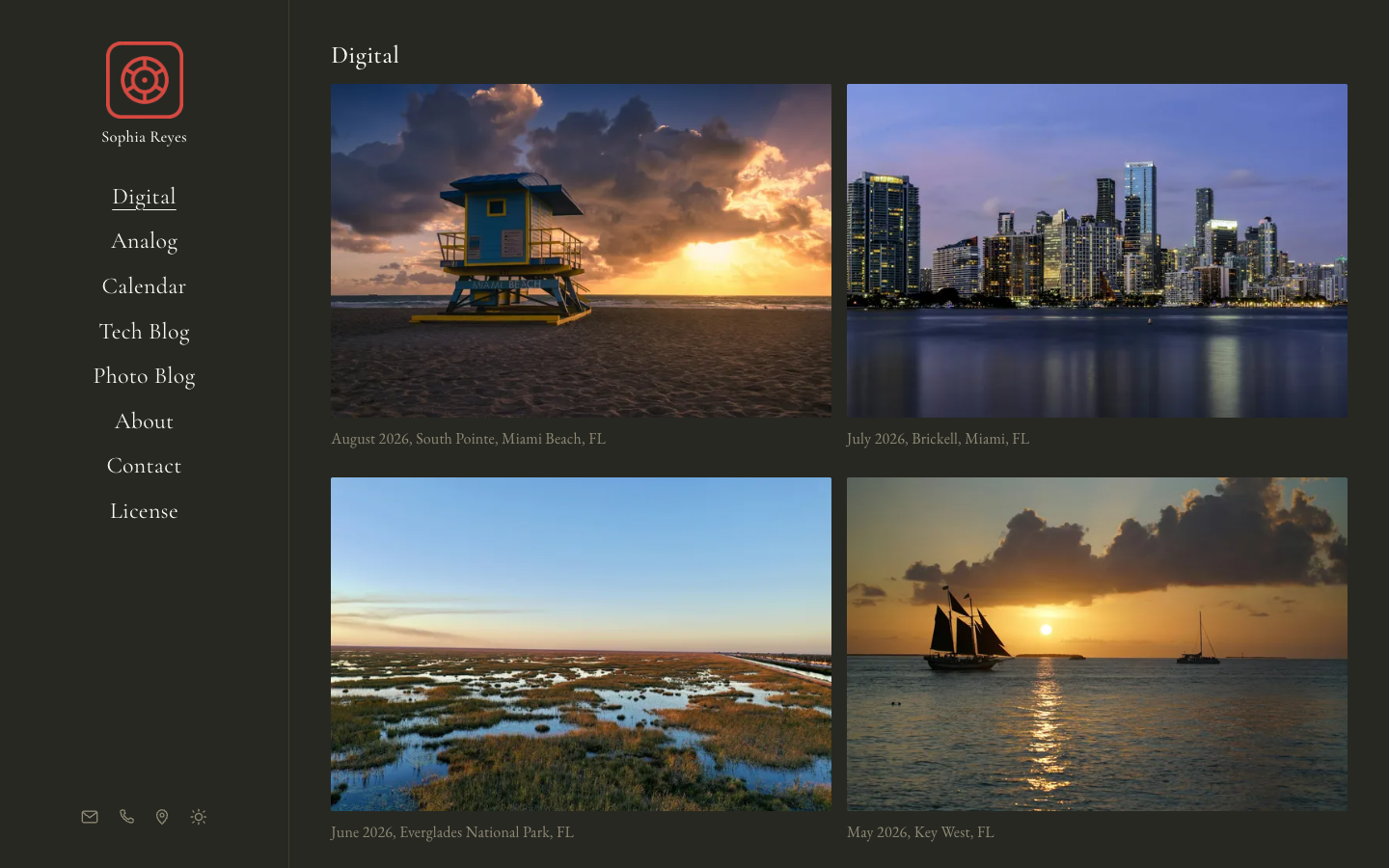The height and width of the screenshot is (868, 1389).
Task: Toggle light mode with sun icon
Action: 199,817
